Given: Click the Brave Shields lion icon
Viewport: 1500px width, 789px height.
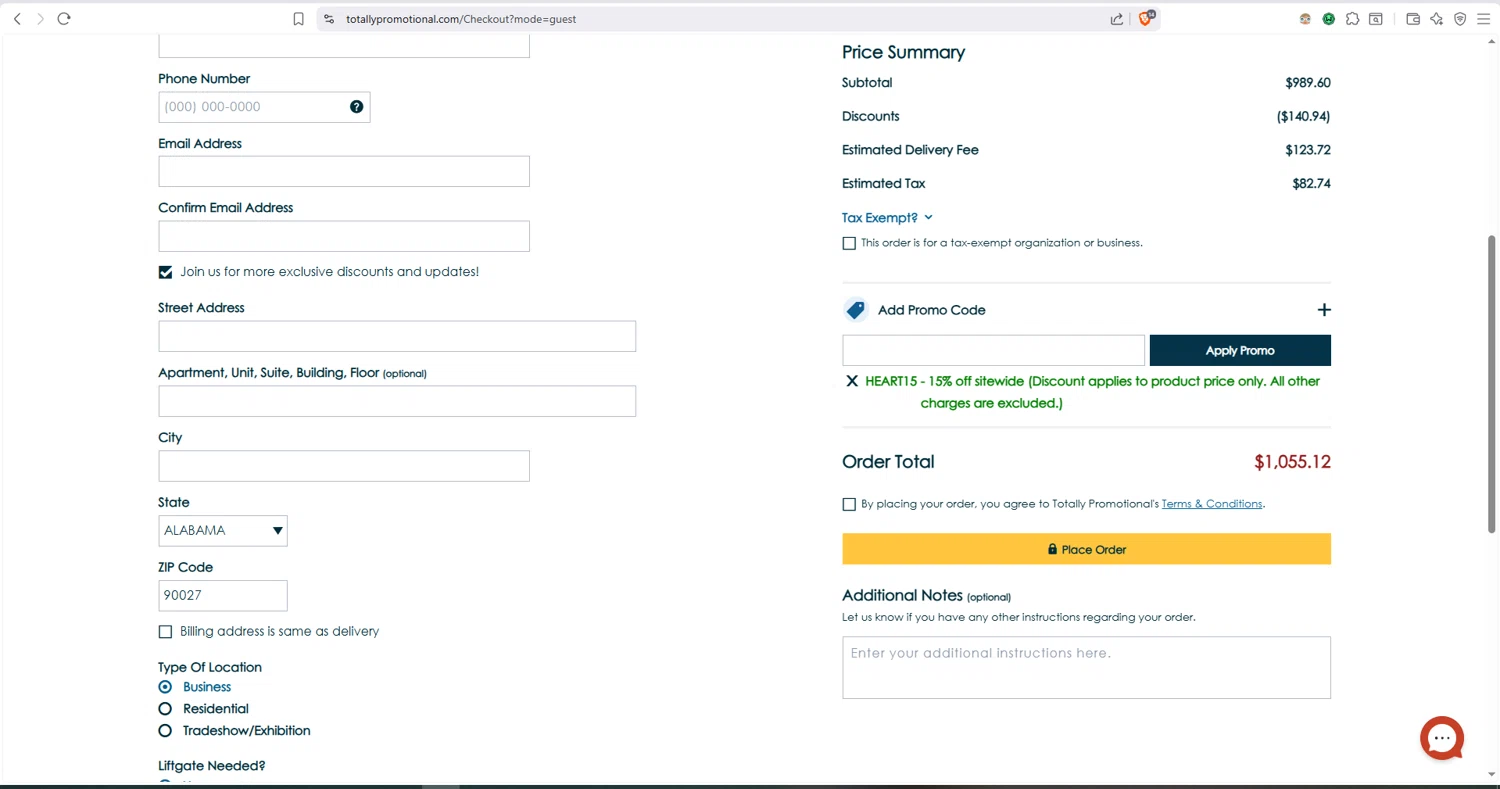Looking at the screenshot, I should click(1146, 18).
